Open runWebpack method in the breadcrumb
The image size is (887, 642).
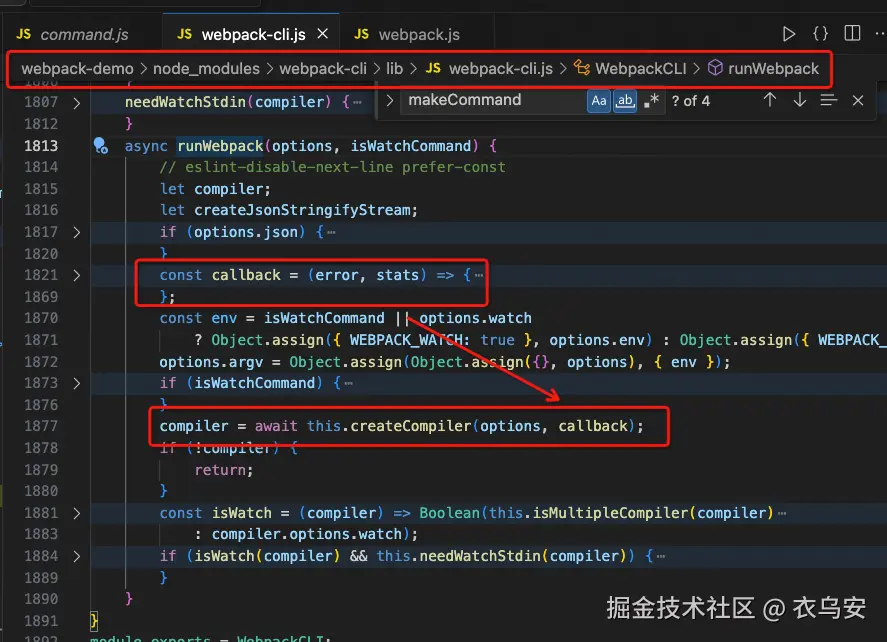click(763, 68)
